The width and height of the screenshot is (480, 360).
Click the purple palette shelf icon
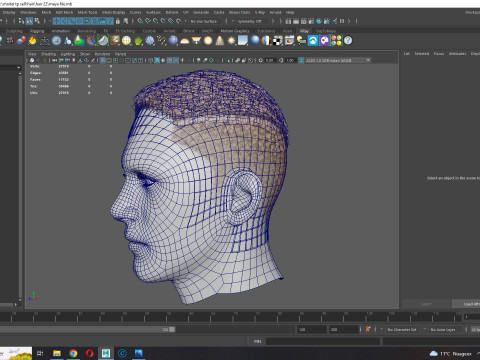tap(325, 41)
